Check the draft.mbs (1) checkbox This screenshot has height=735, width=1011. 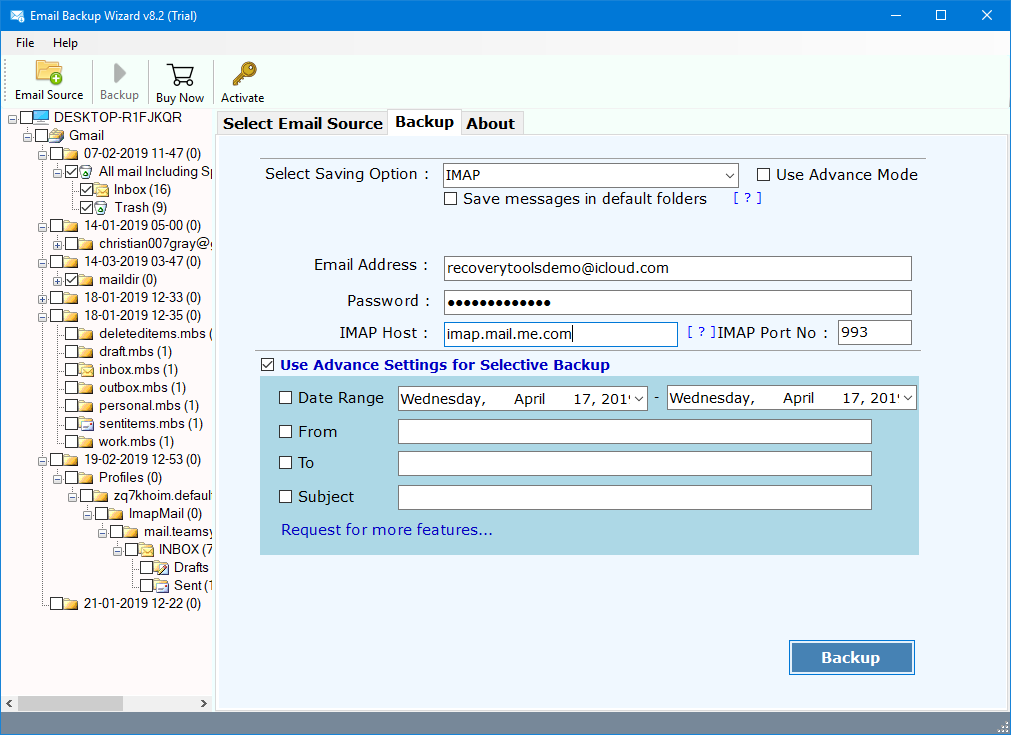point(71,351)
